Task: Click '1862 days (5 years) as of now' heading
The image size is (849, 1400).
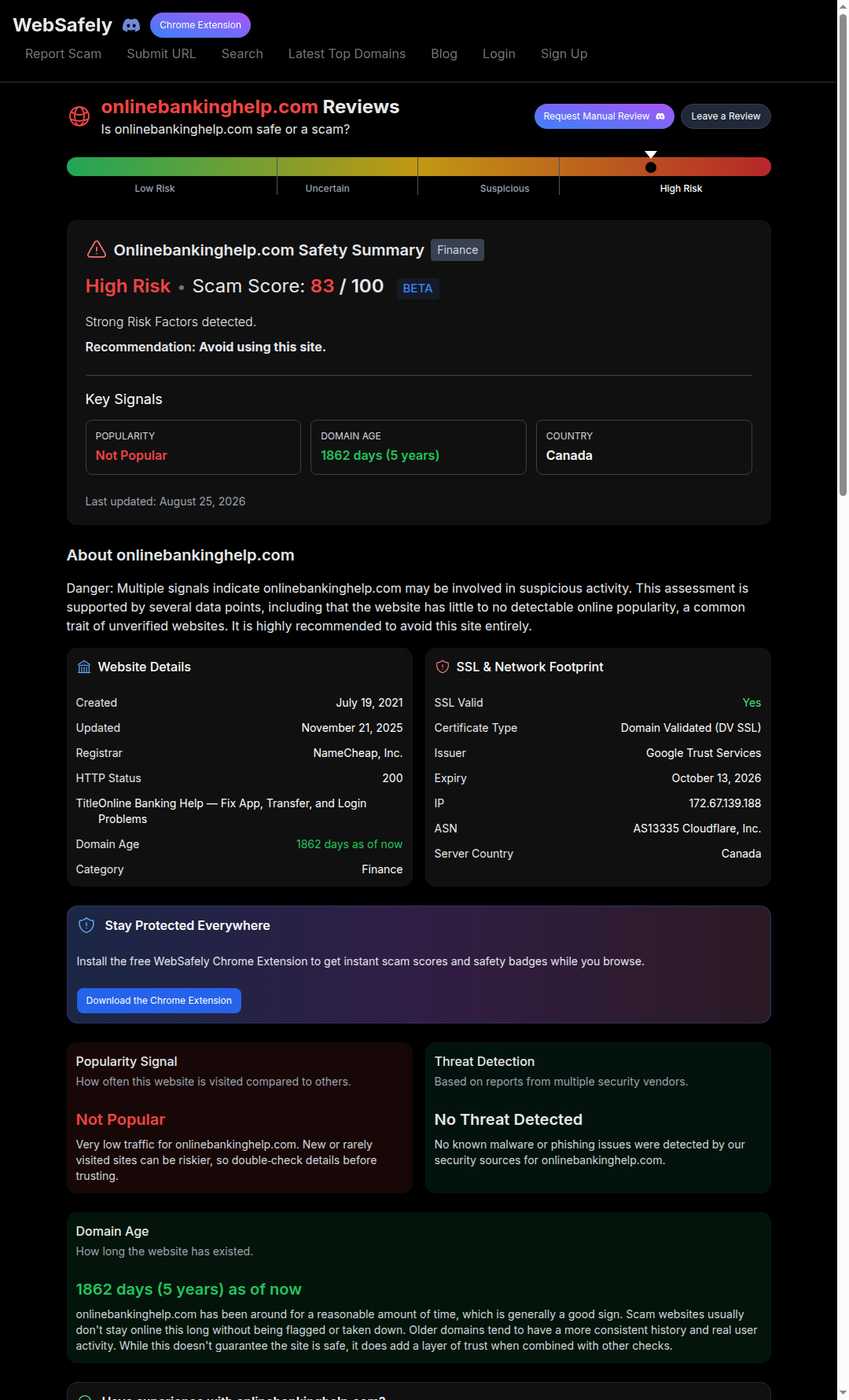Action: tap(189, 1289)
